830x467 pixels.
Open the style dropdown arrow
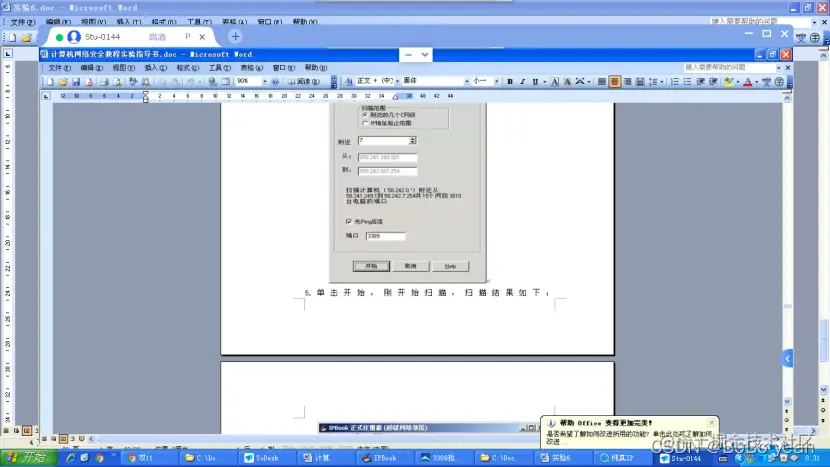(x=397, y=82)
